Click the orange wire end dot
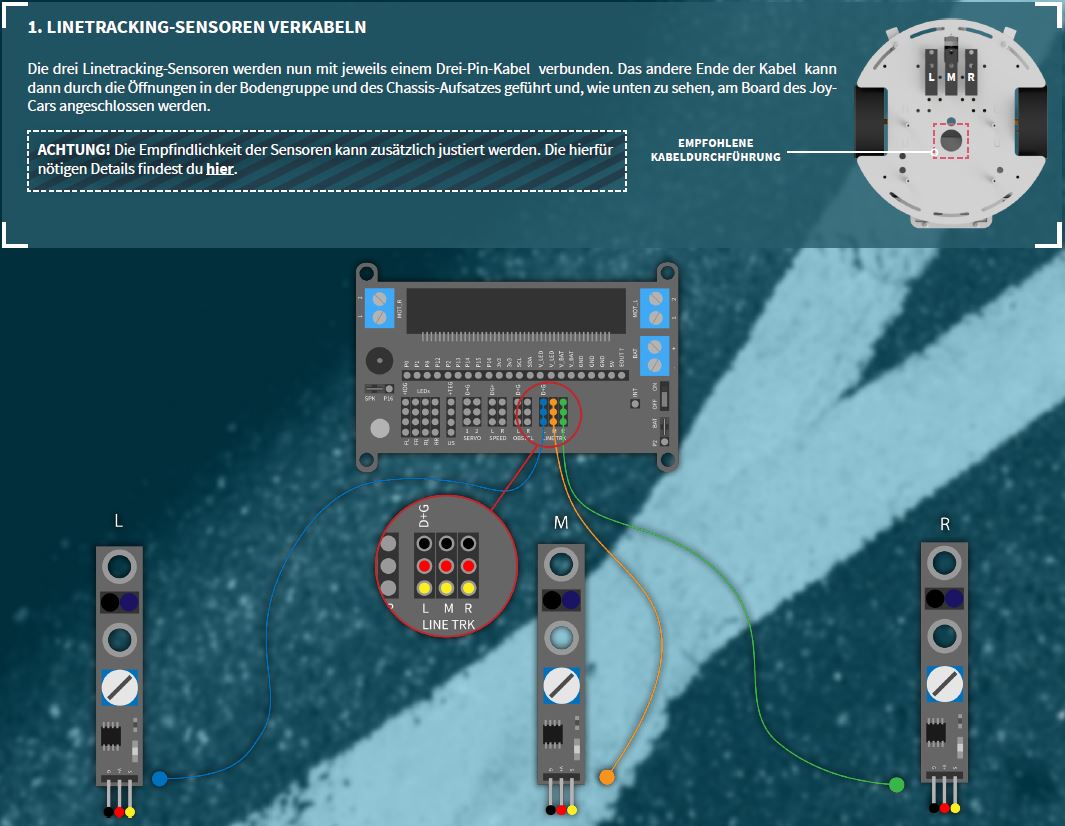This screenshot has width=1065, height=826. (607, 776)
